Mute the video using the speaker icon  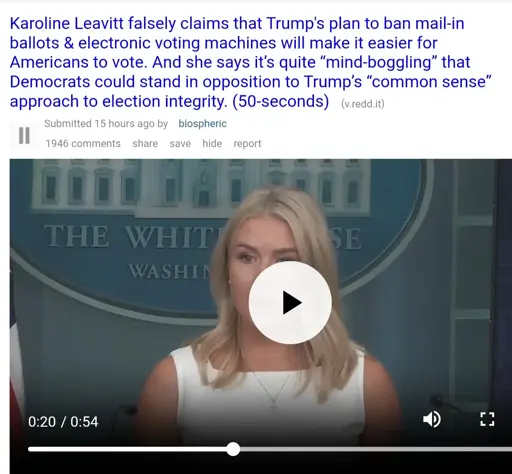(x=432, y=419)
